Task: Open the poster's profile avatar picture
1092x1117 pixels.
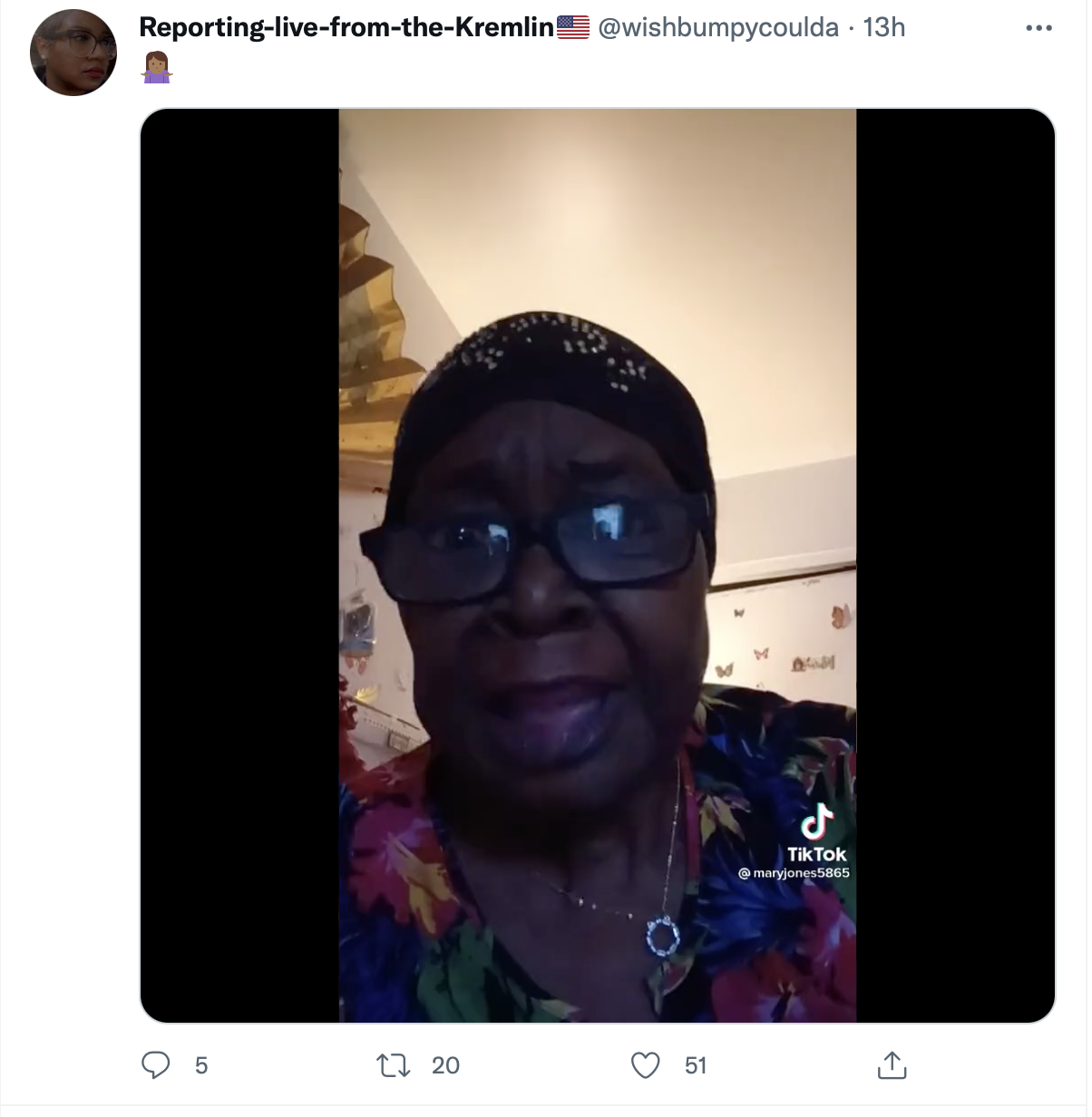Action: pyautogui.click(x=73, y=53)
